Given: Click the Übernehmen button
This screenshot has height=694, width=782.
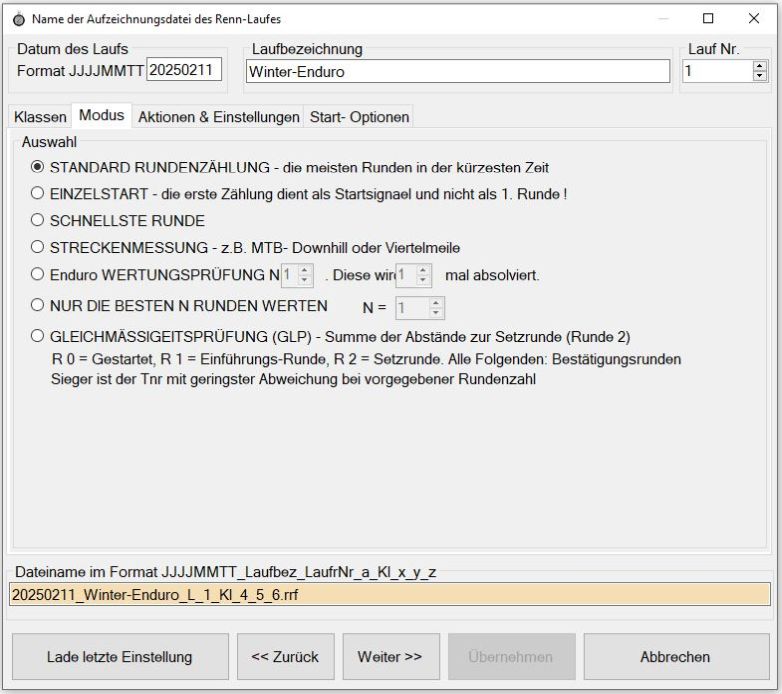Looking at the screenshot, I should coord(511,657).
